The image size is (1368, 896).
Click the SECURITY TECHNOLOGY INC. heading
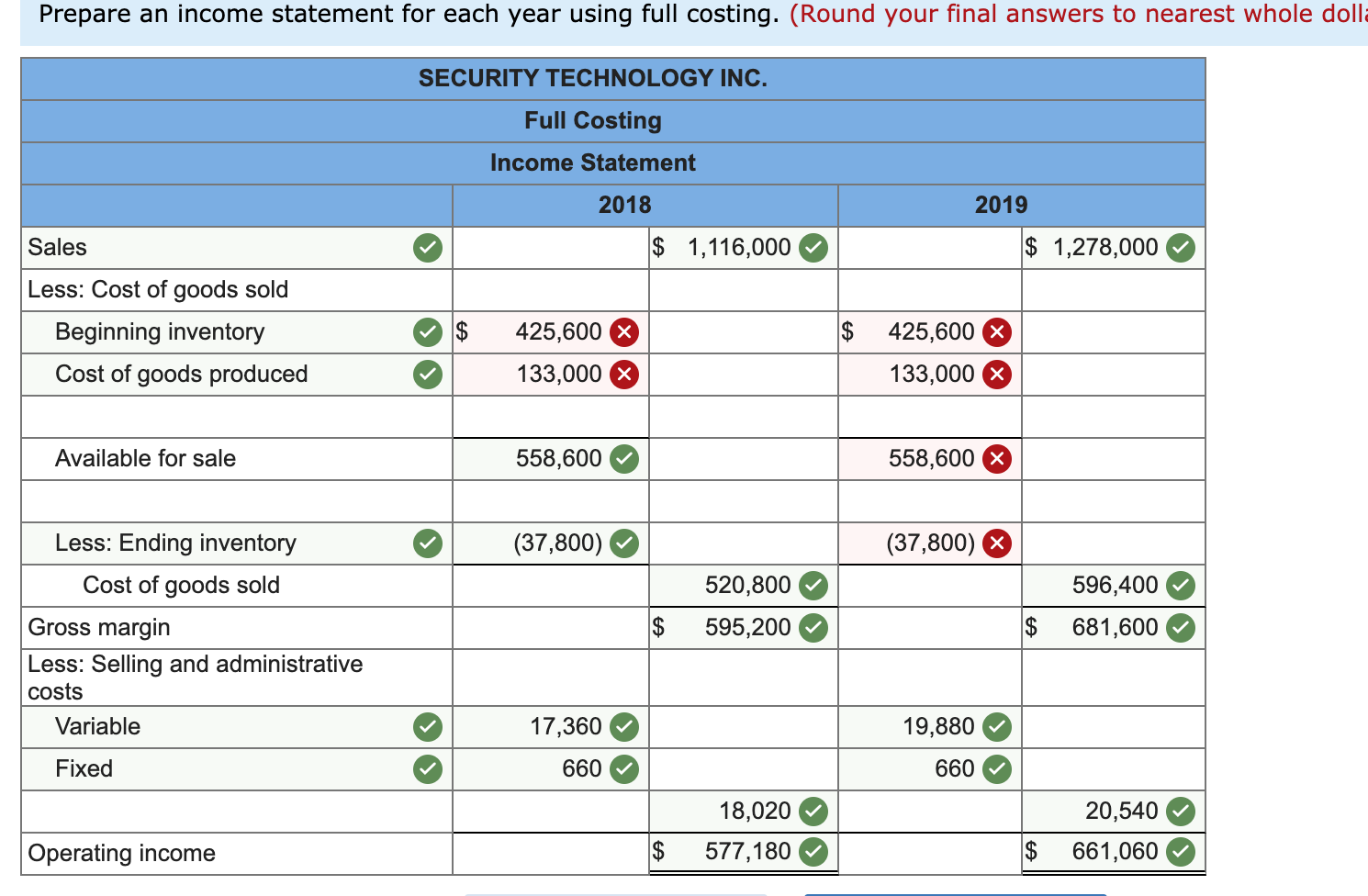pos(593,78)
